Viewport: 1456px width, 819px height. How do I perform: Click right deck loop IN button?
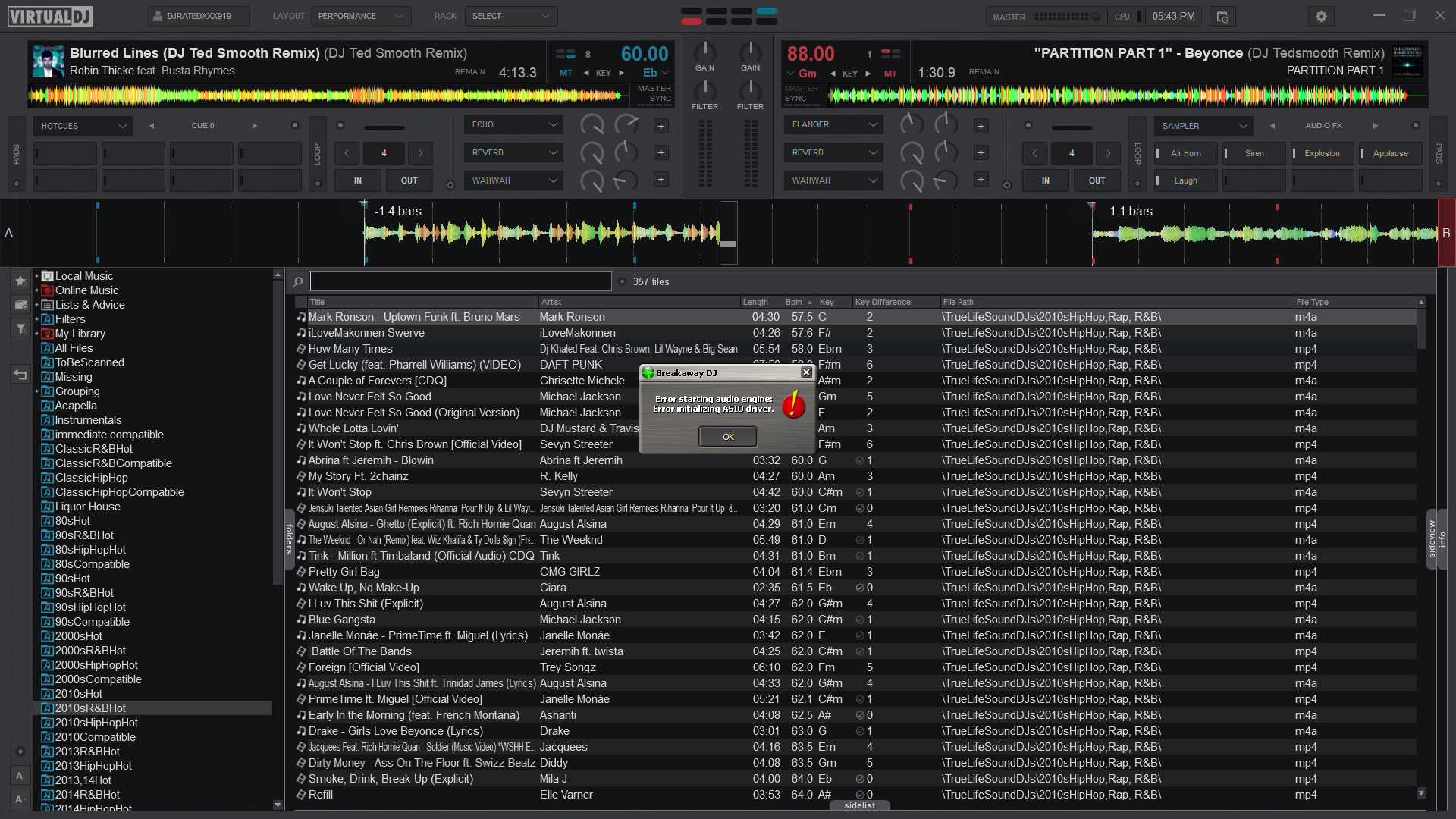[x=1046, y=180]
